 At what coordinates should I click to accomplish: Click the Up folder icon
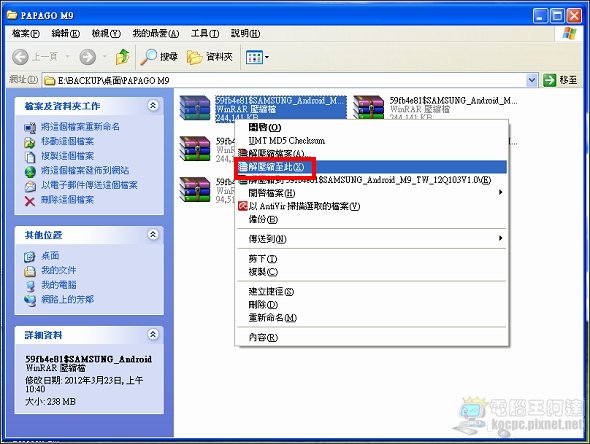[122, 57]
